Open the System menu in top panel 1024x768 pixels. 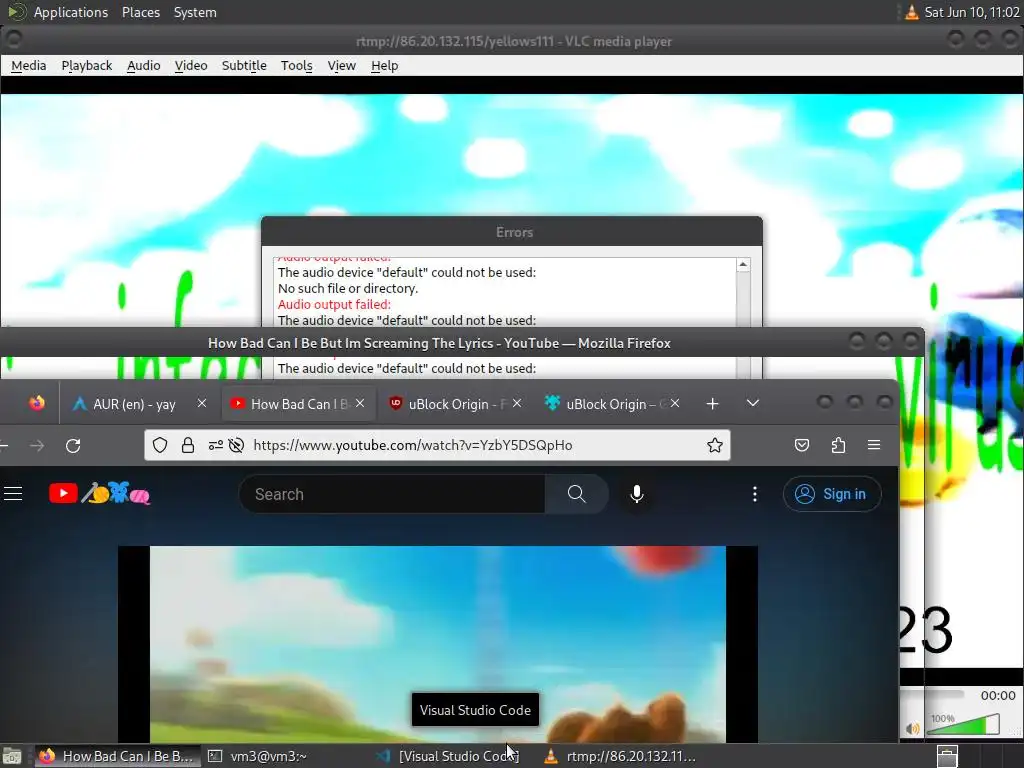tap(195, 12)
